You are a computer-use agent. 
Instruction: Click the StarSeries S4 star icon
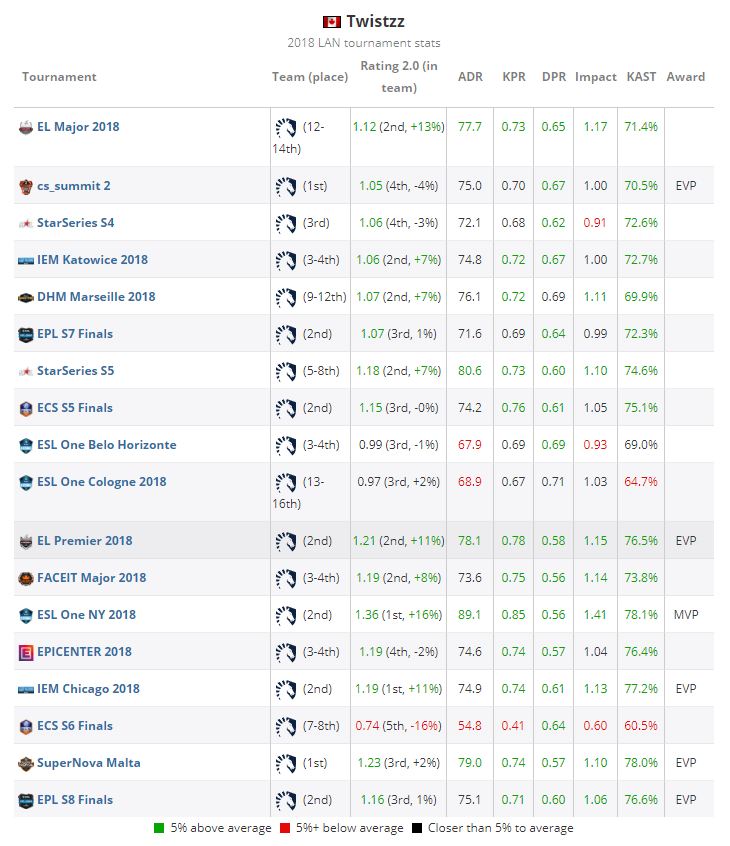(26, 223)
